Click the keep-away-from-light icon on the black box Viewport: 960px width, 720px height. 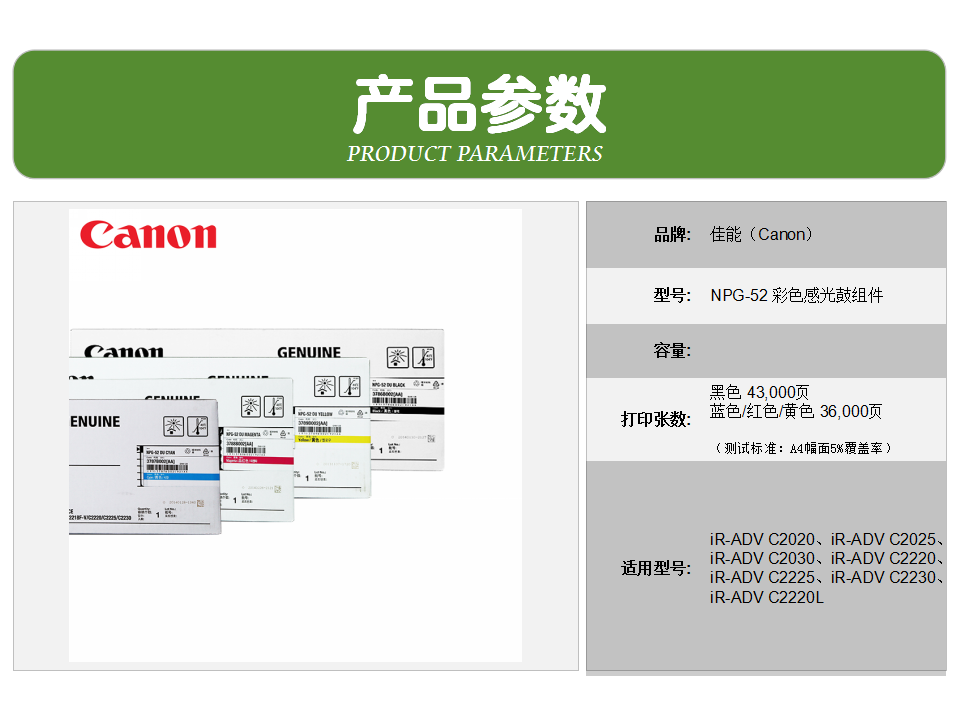point(398,358)
